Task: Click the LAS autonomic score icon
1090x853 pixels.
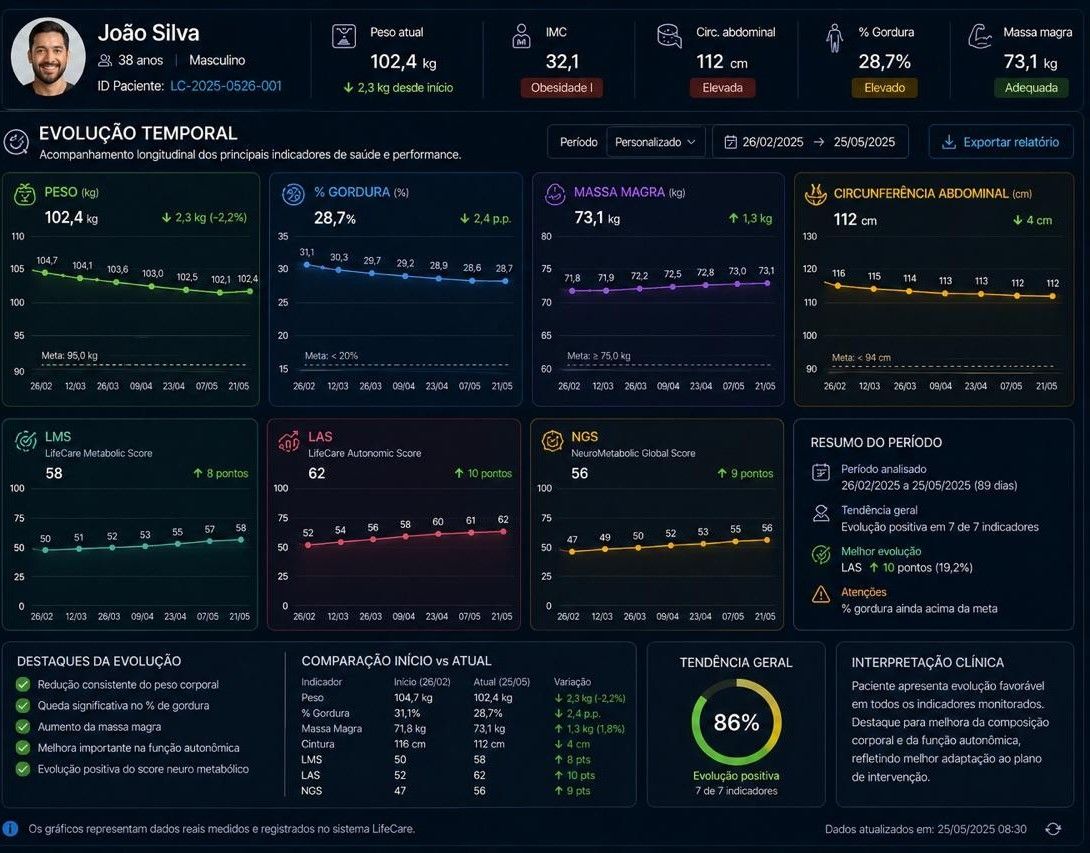Action: coord(288,441)
